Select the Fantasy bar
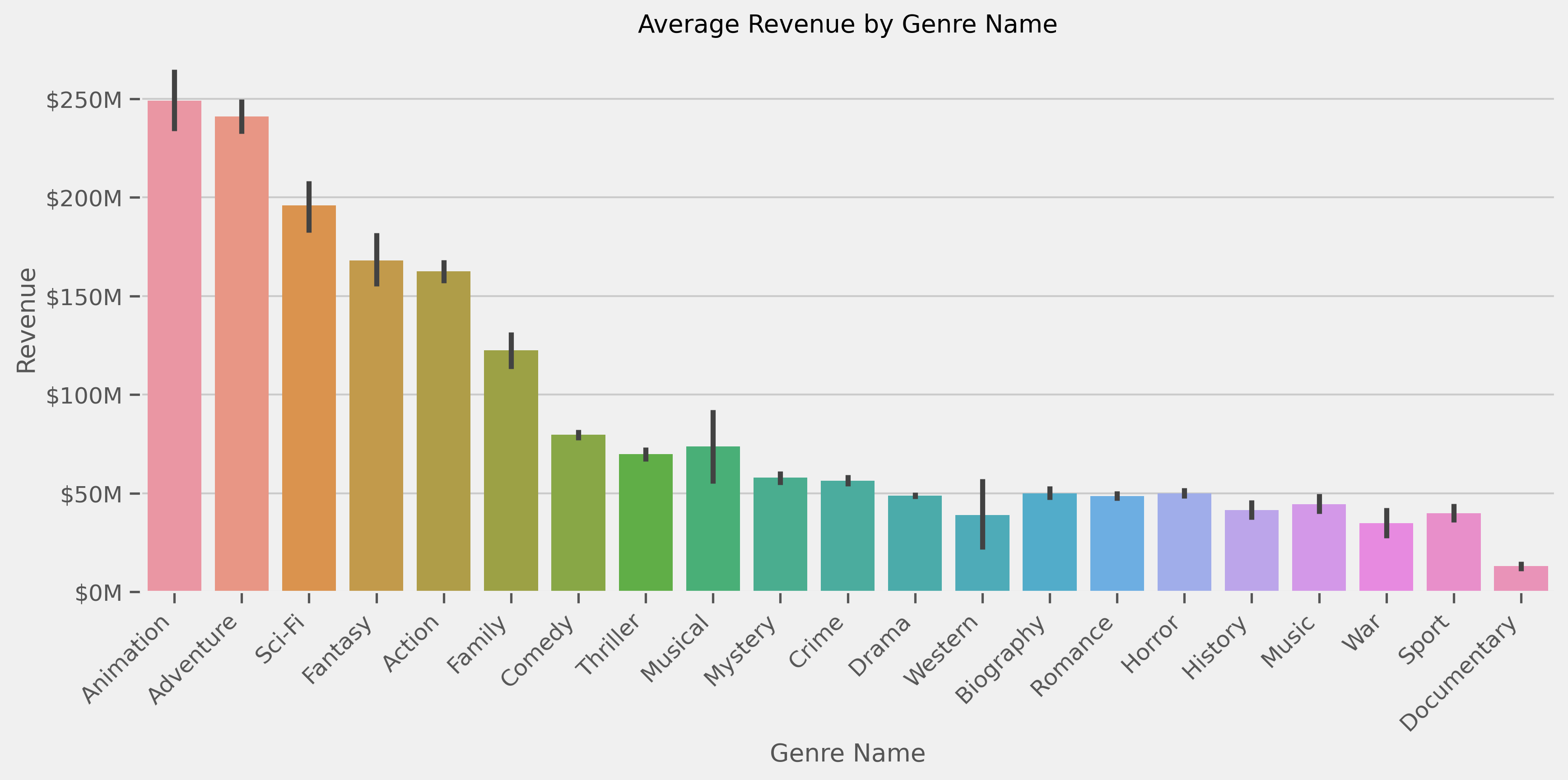This screenshot has height=780, width=1568. (x=376, y=425)
